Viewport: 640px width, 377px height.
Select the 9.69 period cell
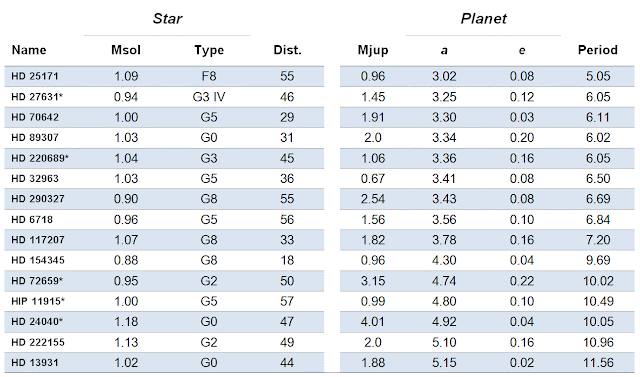[x=598, y=260]
